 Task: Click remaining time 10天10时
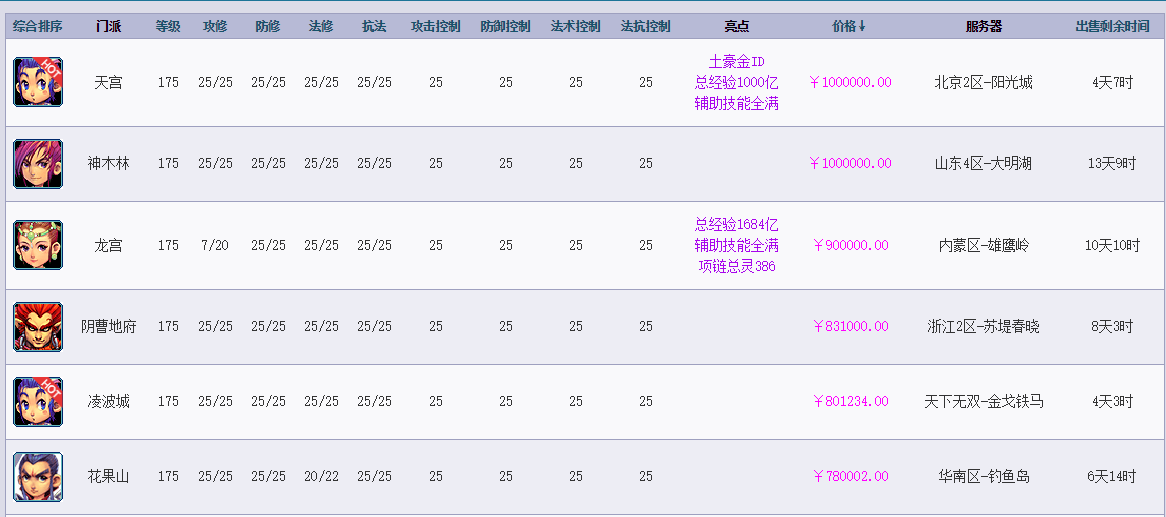click(x=1112, y=245)
